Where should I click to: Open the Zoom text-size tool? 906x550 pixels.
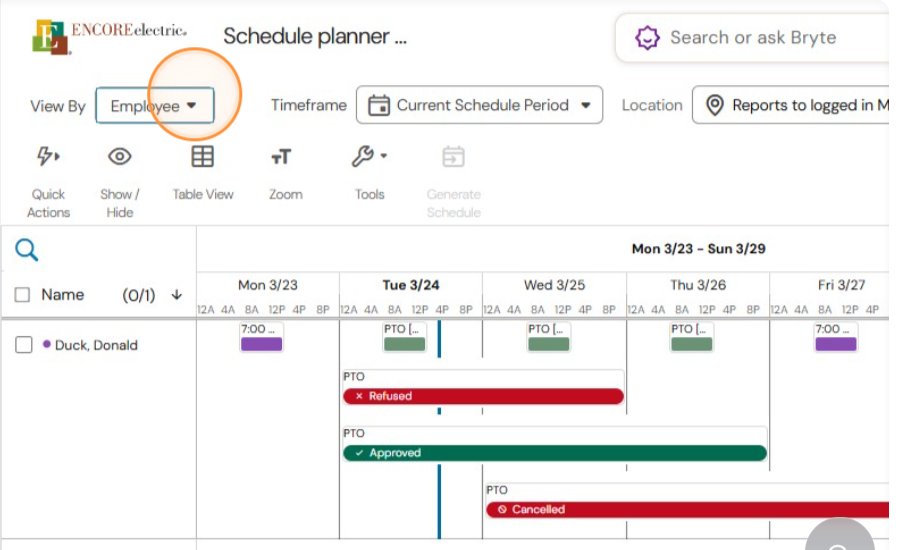coord(281,157)
